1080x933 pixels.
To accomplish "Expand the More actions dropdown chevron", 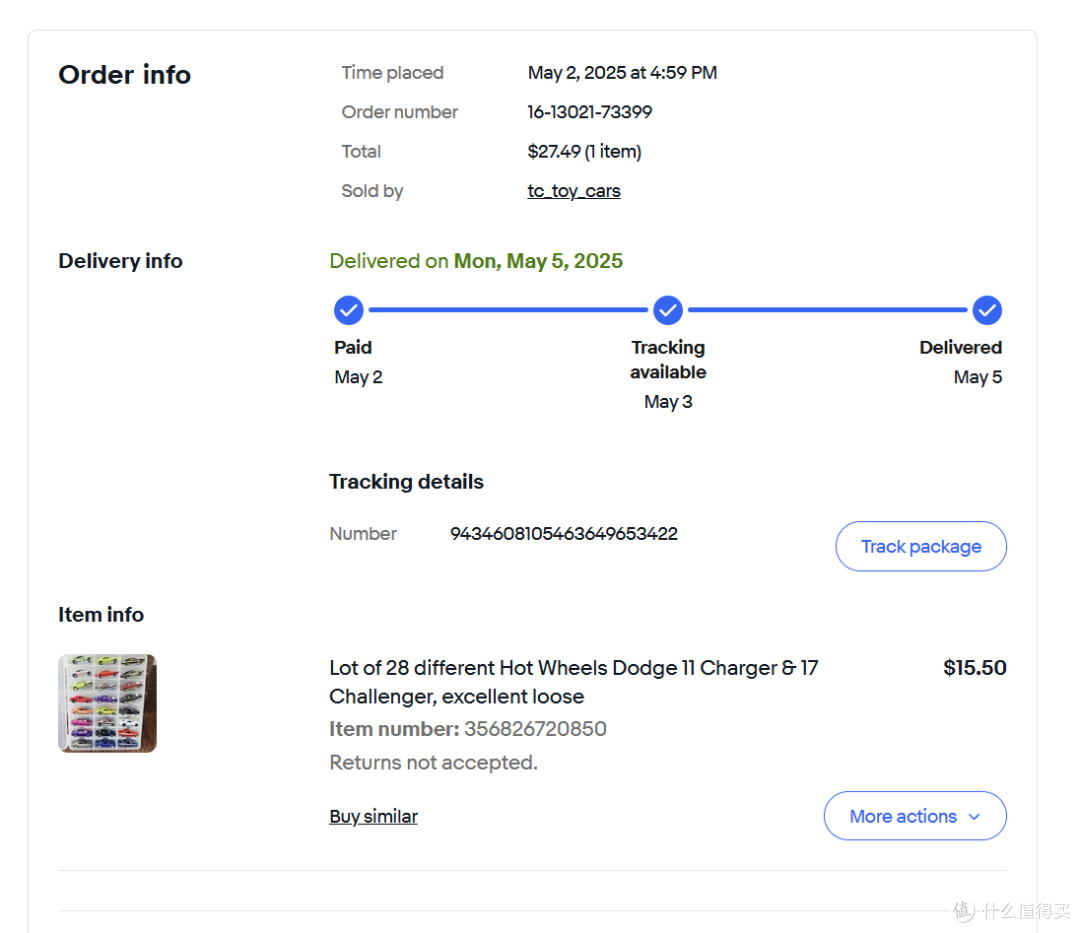I will [974, 817].
